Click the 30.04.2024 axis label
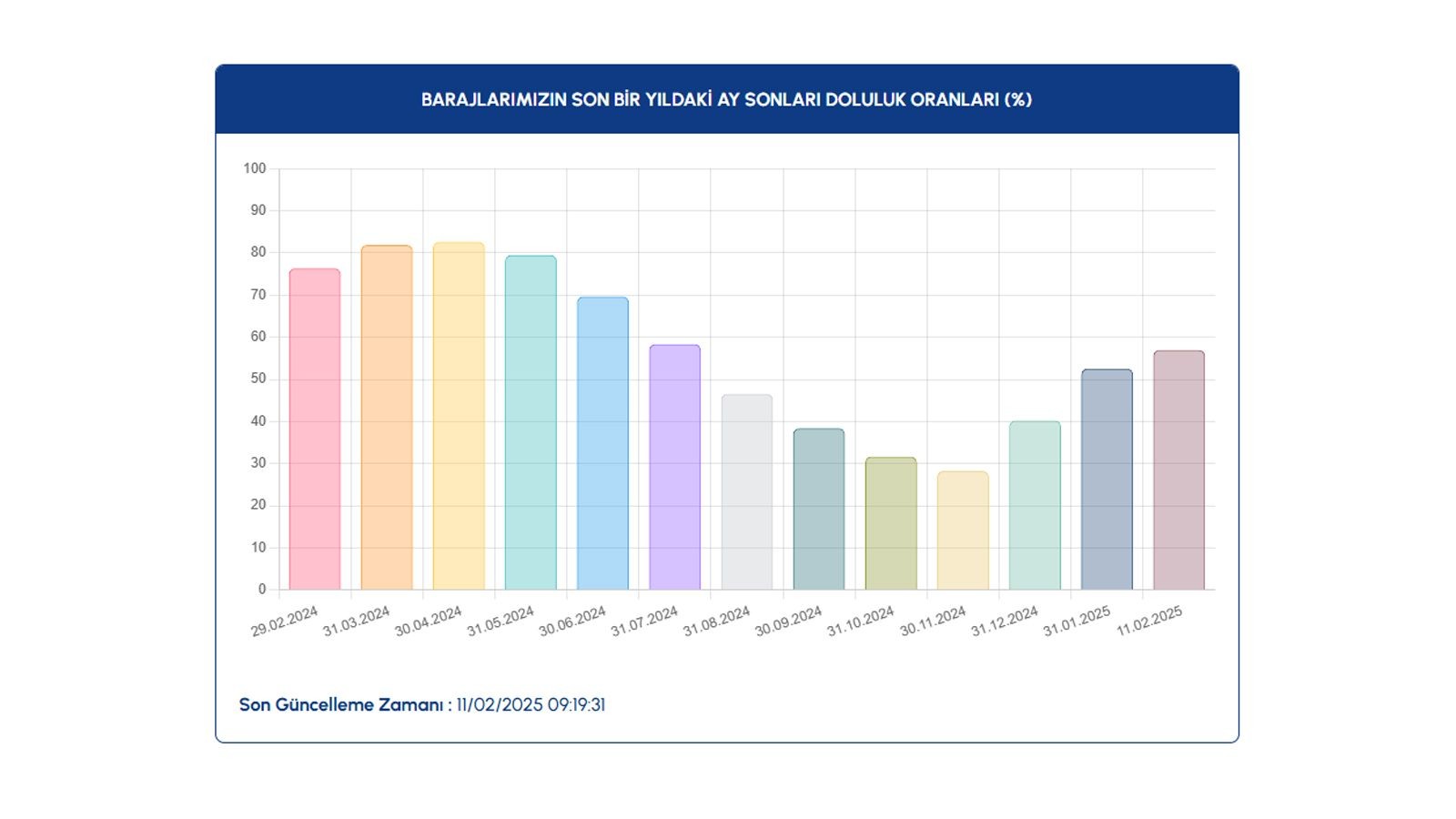The width and height of the screenshot is (1456, 819). click(429, 621)
